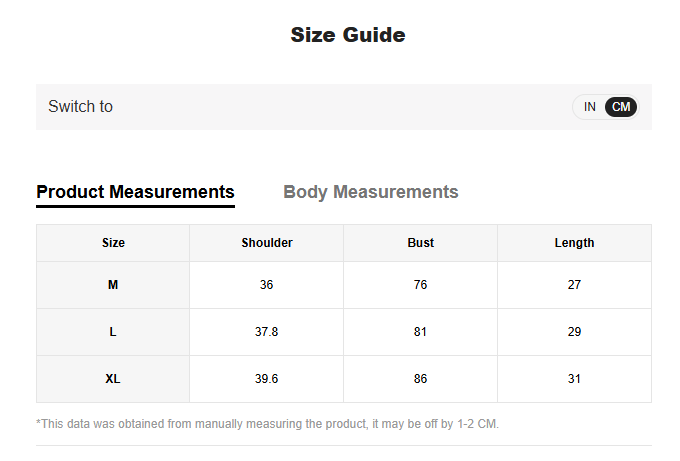Click the manual measurement disclaimer note

click(x=267, y=423)
